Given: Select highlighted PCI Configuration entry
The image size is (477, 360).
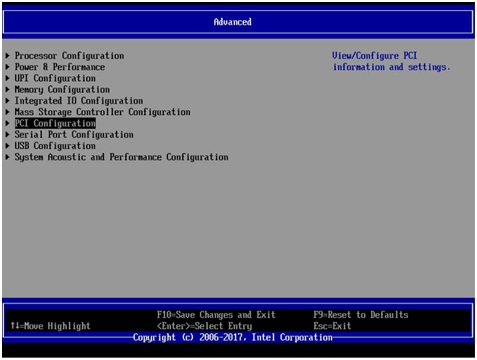Looking at the screenshot, I should (x=55, y=123).
